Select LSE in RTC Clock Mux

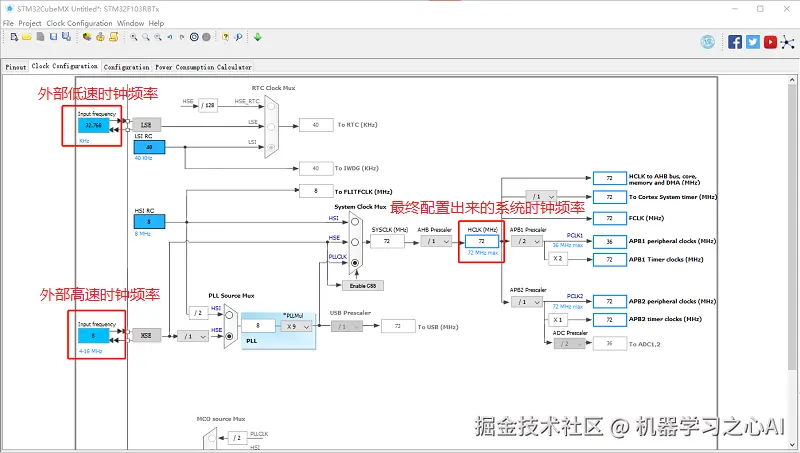point(271,127)
